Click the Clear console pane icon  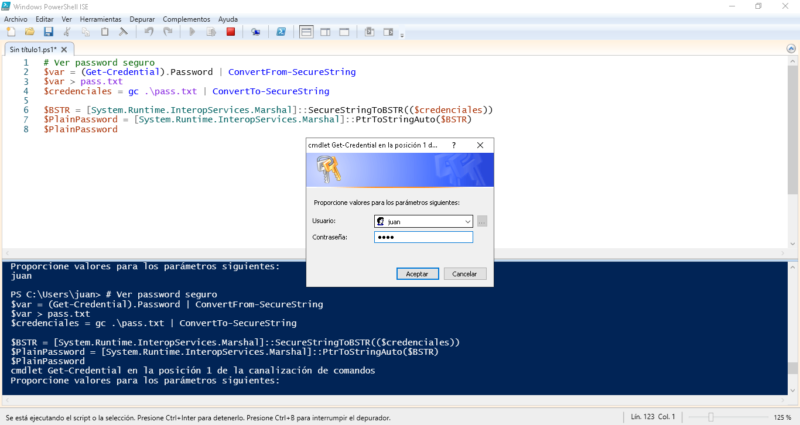tap(123, 32)
